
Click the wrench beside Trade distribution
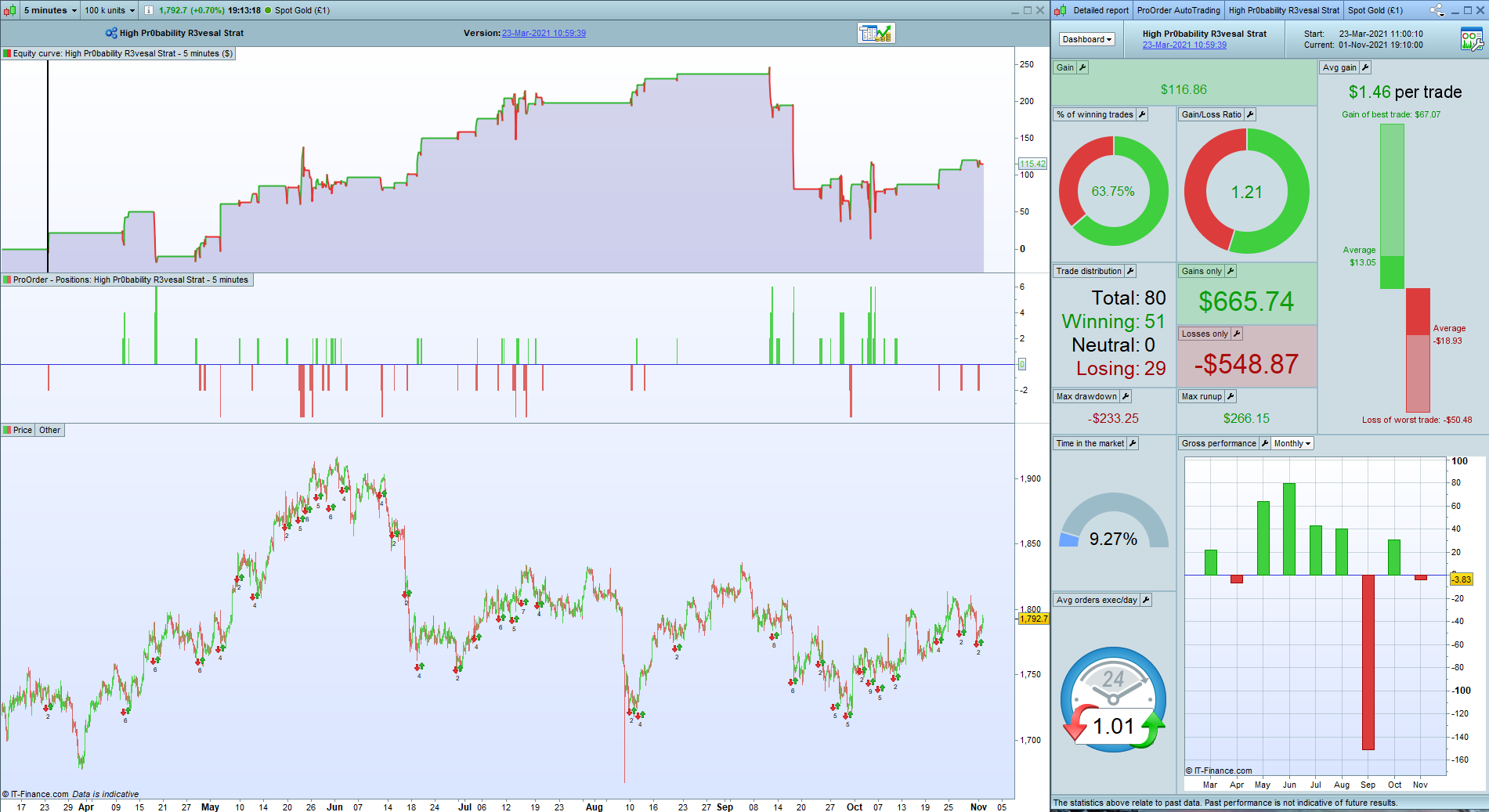tap(1130, 271)
